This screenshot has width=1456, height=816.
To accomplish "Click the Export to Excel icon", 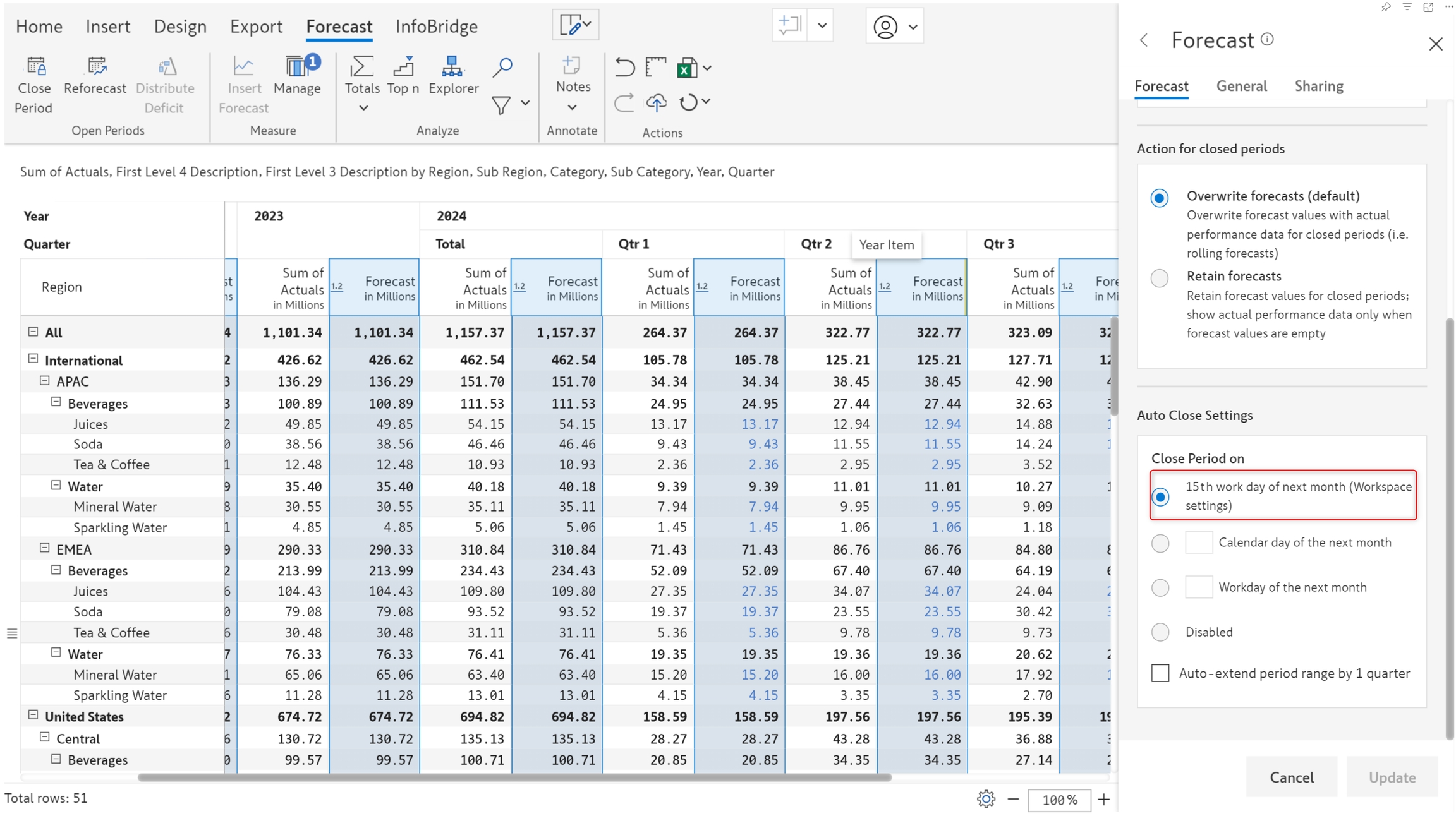I will [687, 68].
